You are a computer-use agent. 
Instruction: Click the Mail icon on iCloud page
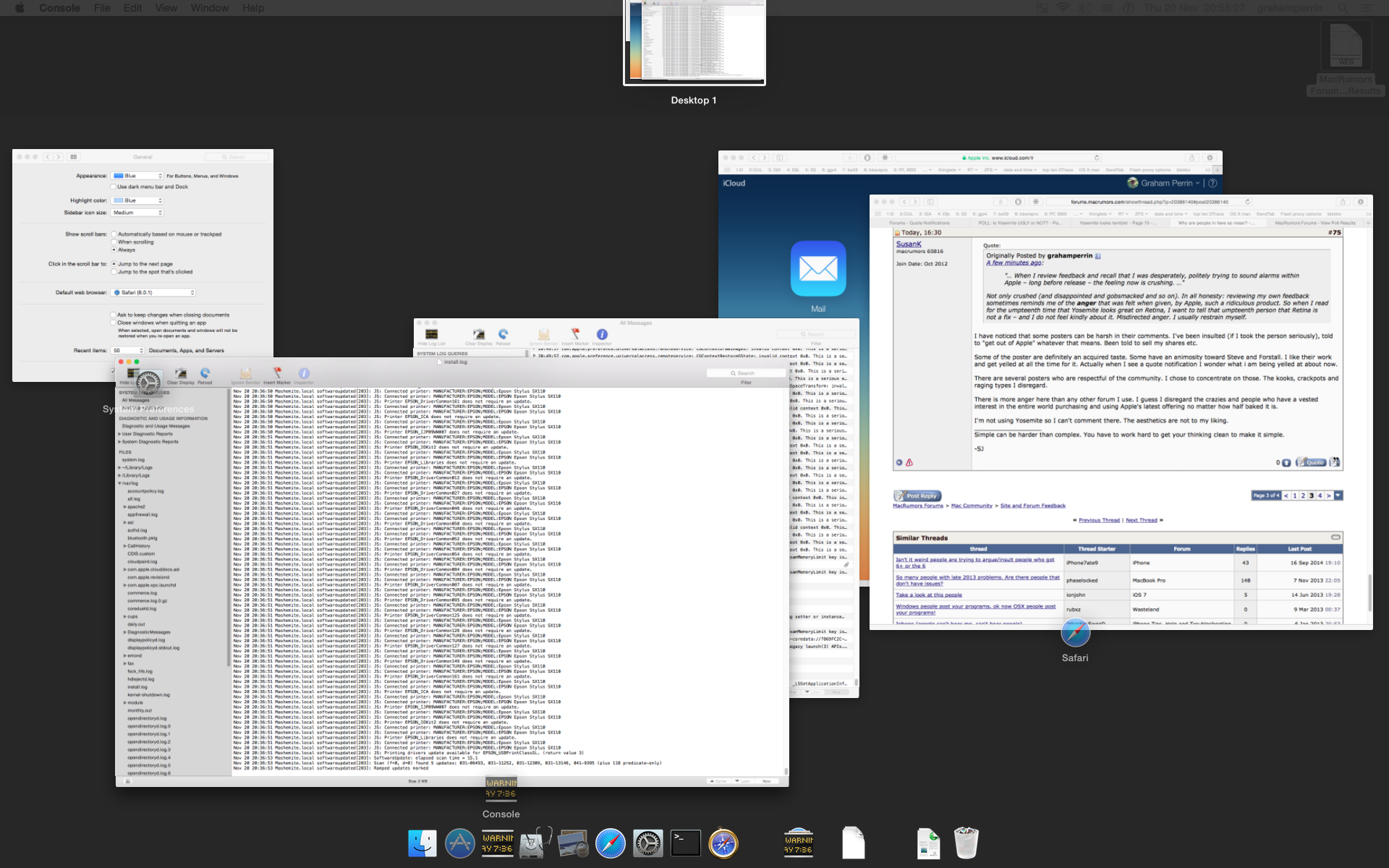818,269
